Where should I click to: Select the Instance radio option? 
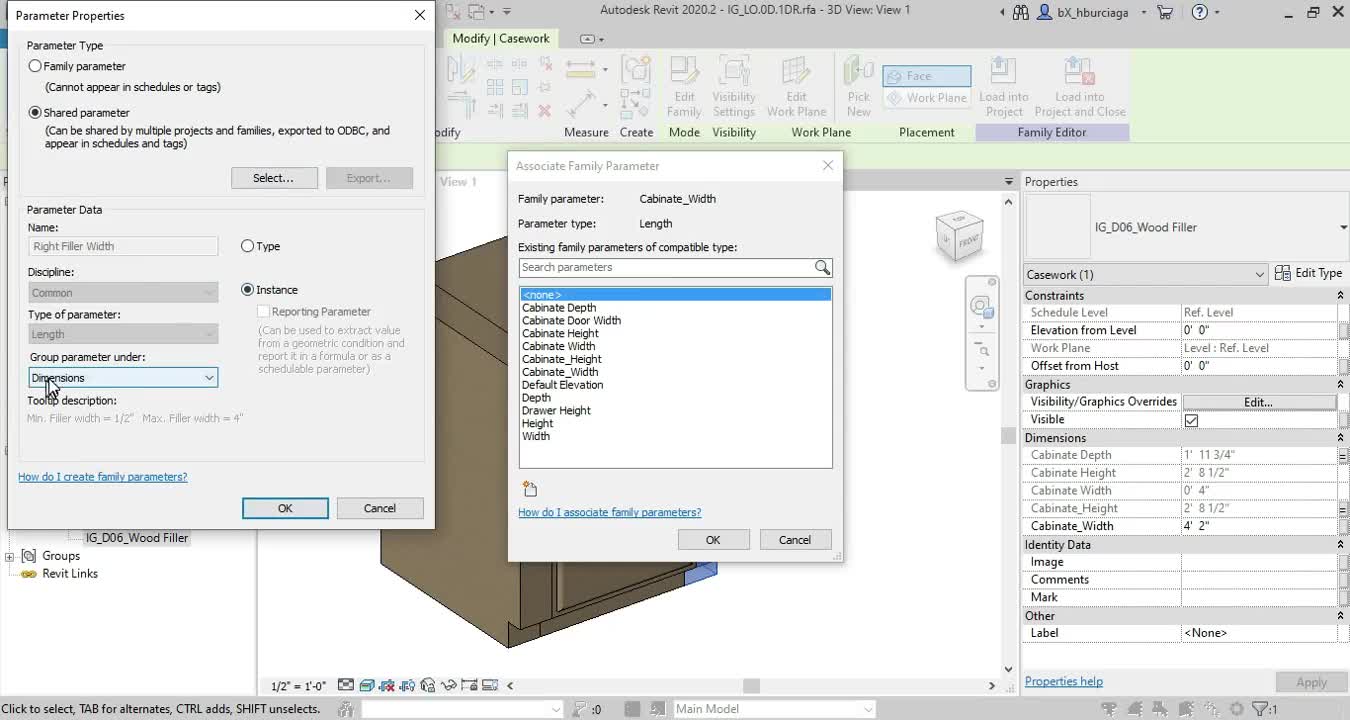248,290
